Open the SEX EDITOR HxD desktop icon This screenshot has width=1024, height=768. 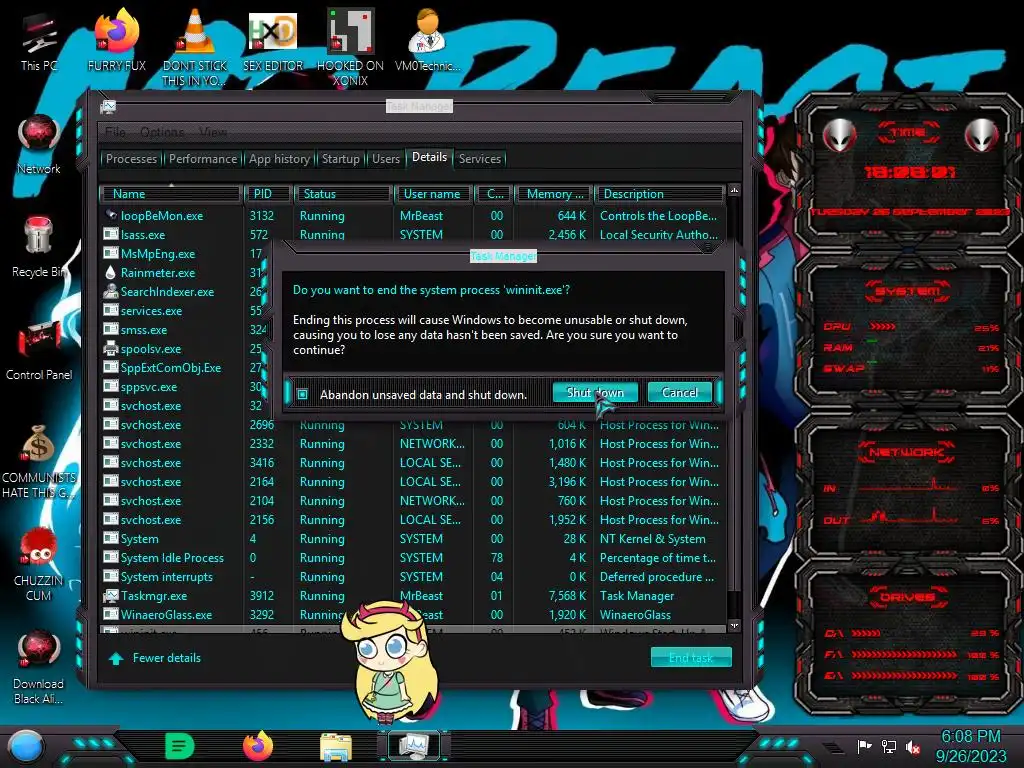(273, 43)
